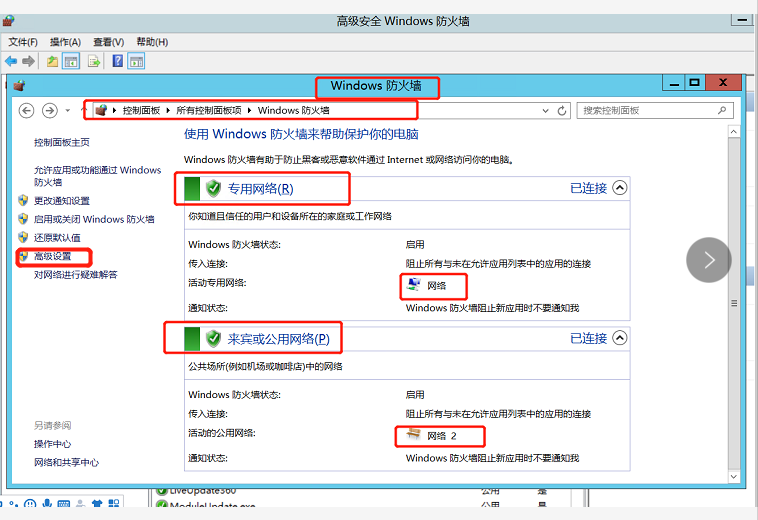The height and width of the screenshot is (520, 758).
Task: Click the Up One Level folder icon
Action: (52, 61)
